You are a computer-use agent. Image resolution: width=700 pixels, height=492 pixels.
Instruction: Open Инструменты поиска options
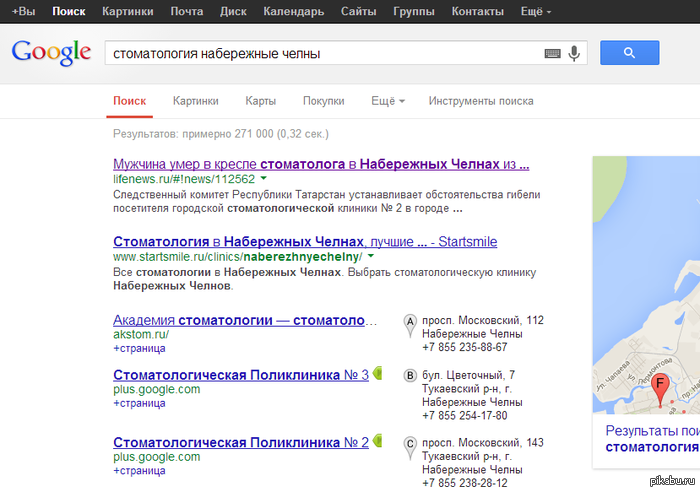pyautogui.click(x=481, y=101)
